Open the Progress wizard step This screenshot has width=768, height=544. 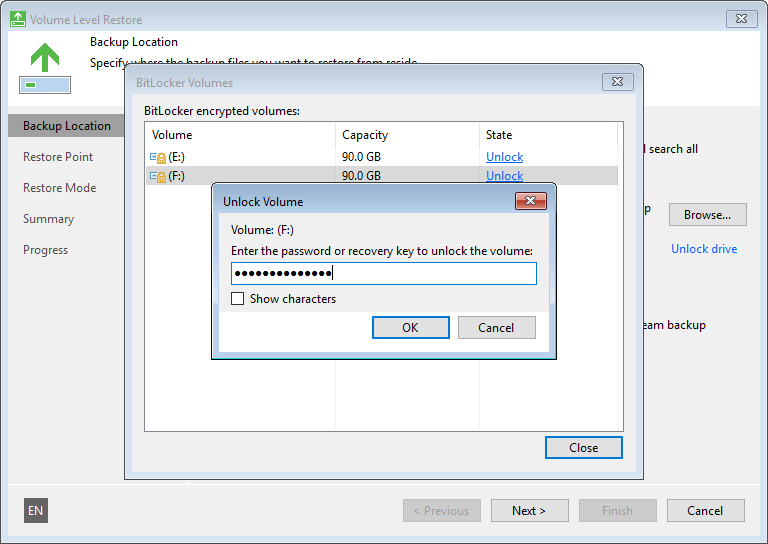point(45,250)
